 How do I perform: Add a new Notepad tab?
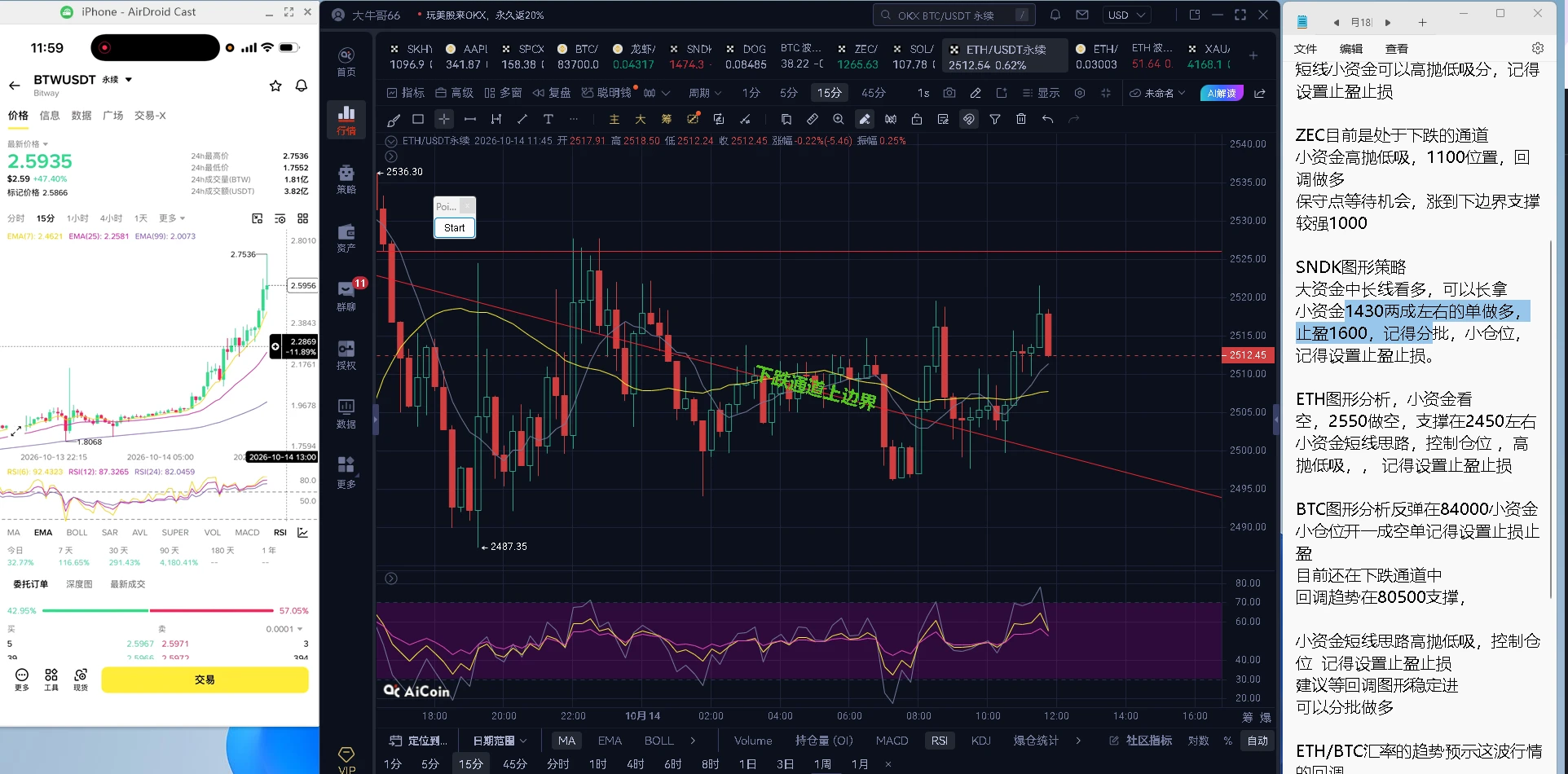(x=1422, y=22)
